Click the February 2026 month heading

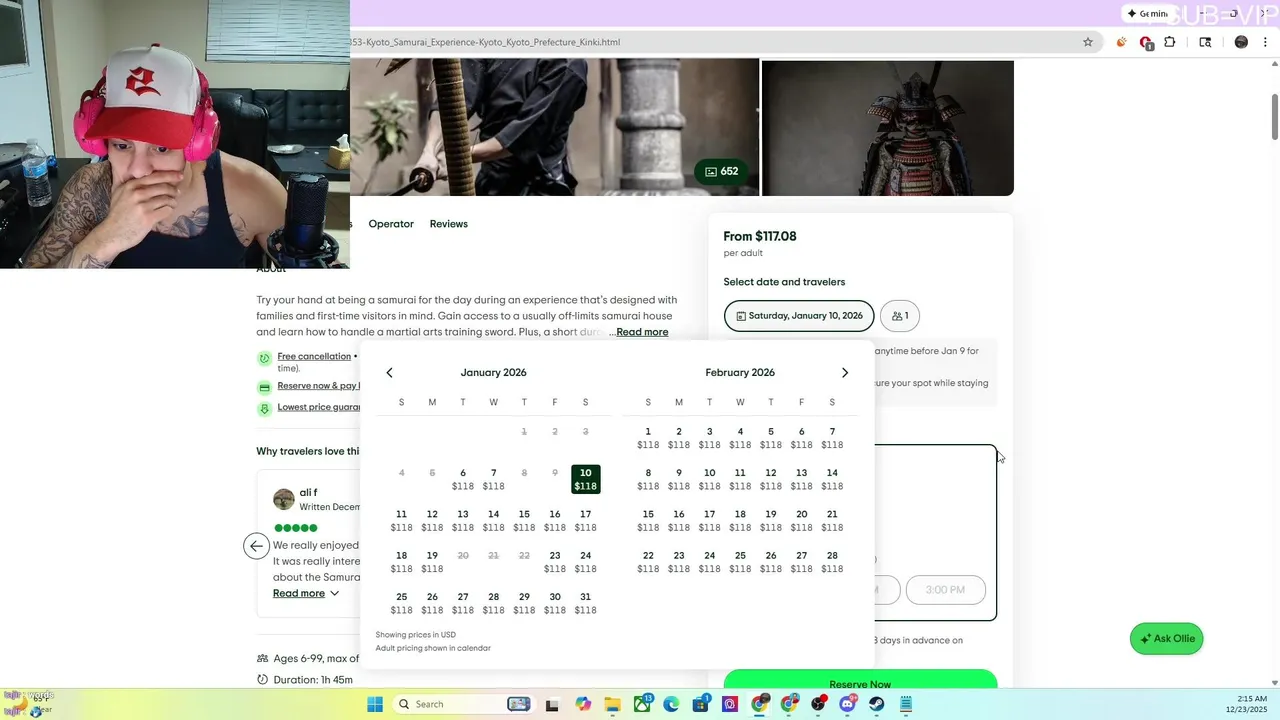click(x=740, y=372)
